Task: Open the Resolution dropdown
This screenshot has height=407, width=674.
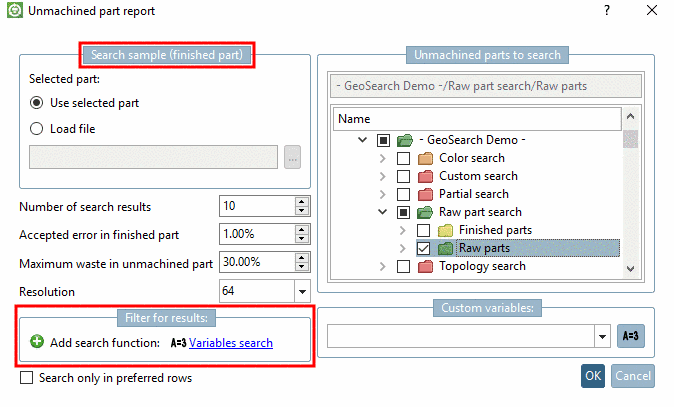Action: (x=302, y=291)
